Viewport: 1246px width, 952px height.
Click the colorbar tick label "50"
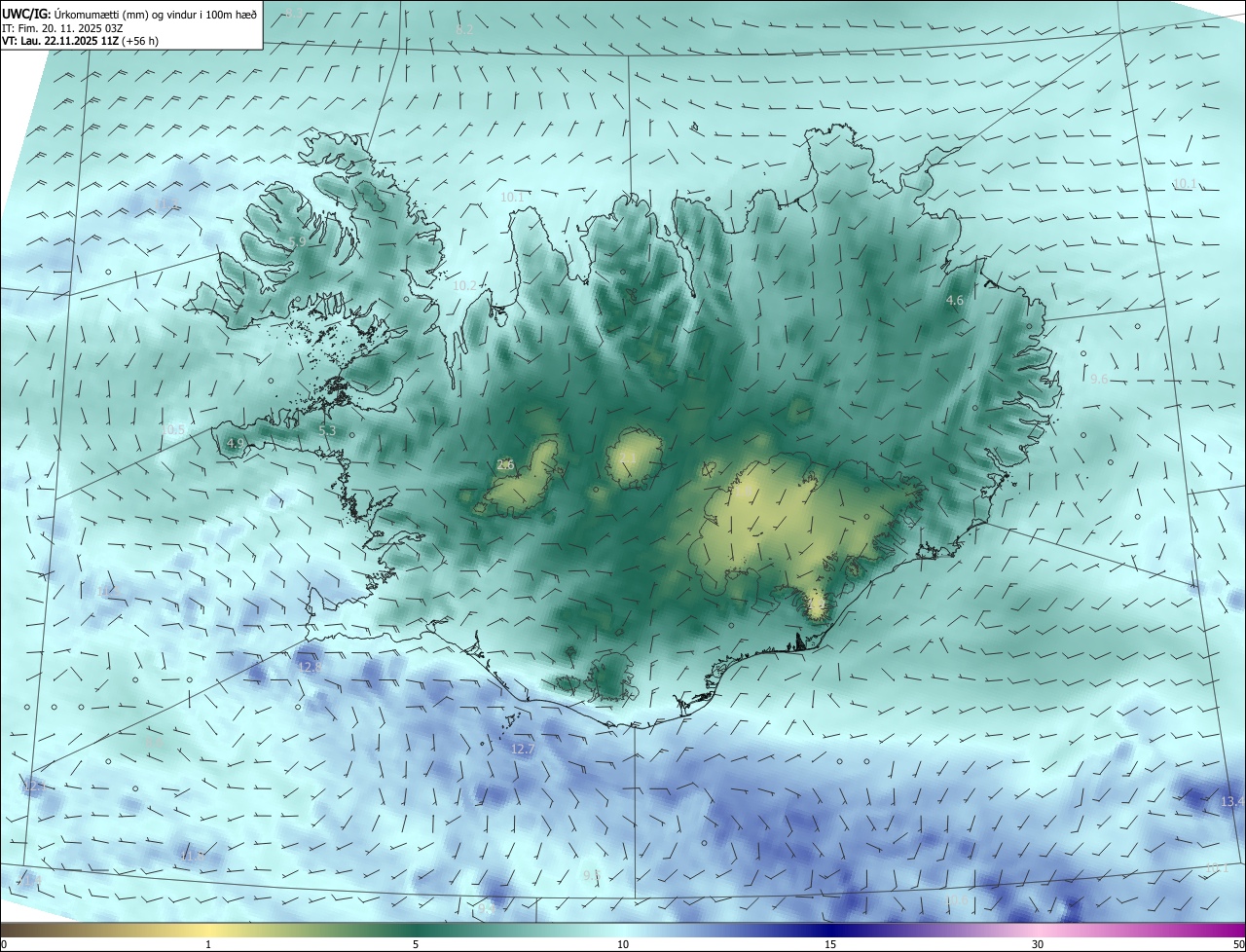tap(1239, 944)
